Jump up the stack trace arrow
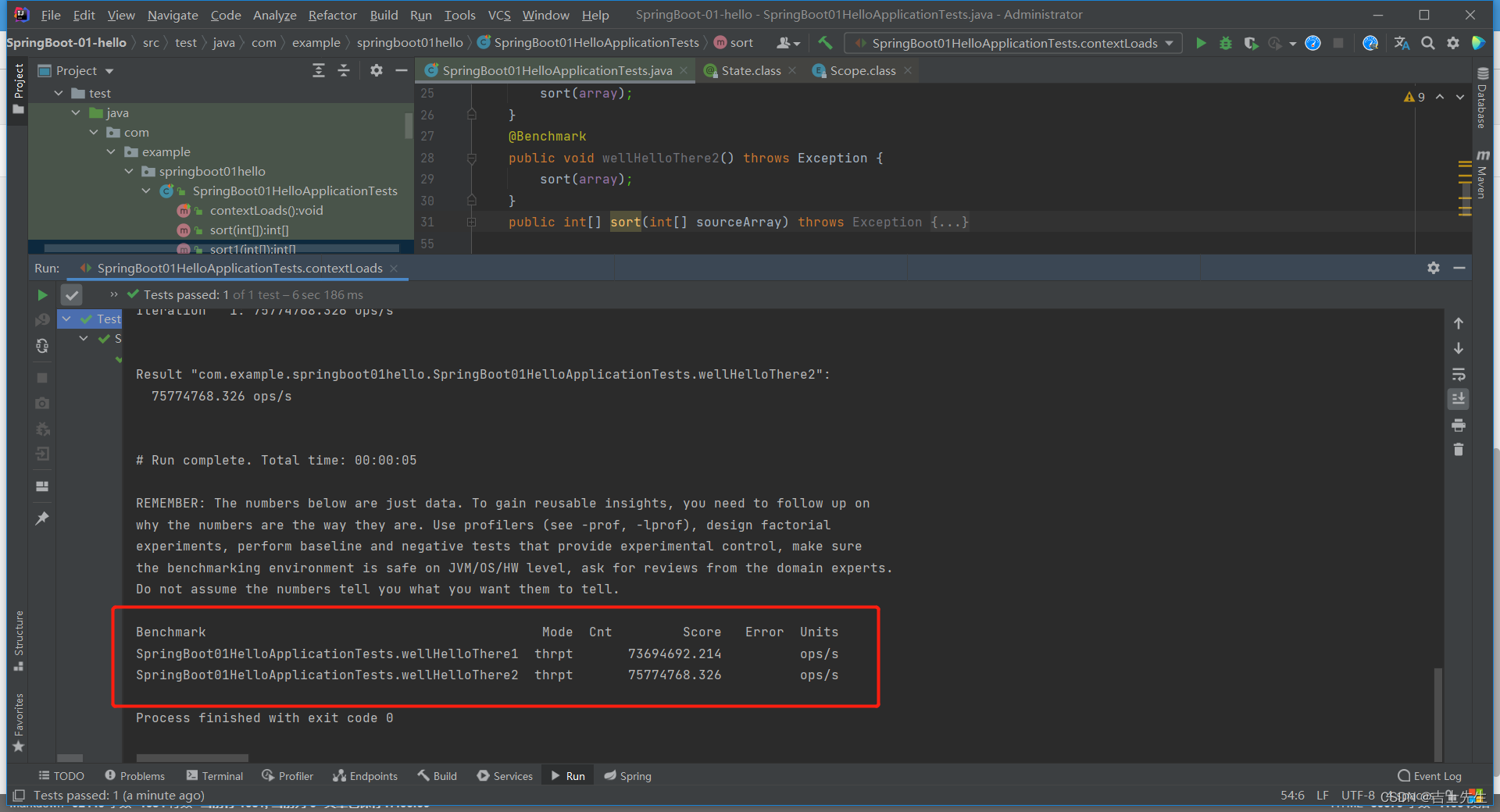This screenshot has width=1500, height=812. (x=1459, y=323)
